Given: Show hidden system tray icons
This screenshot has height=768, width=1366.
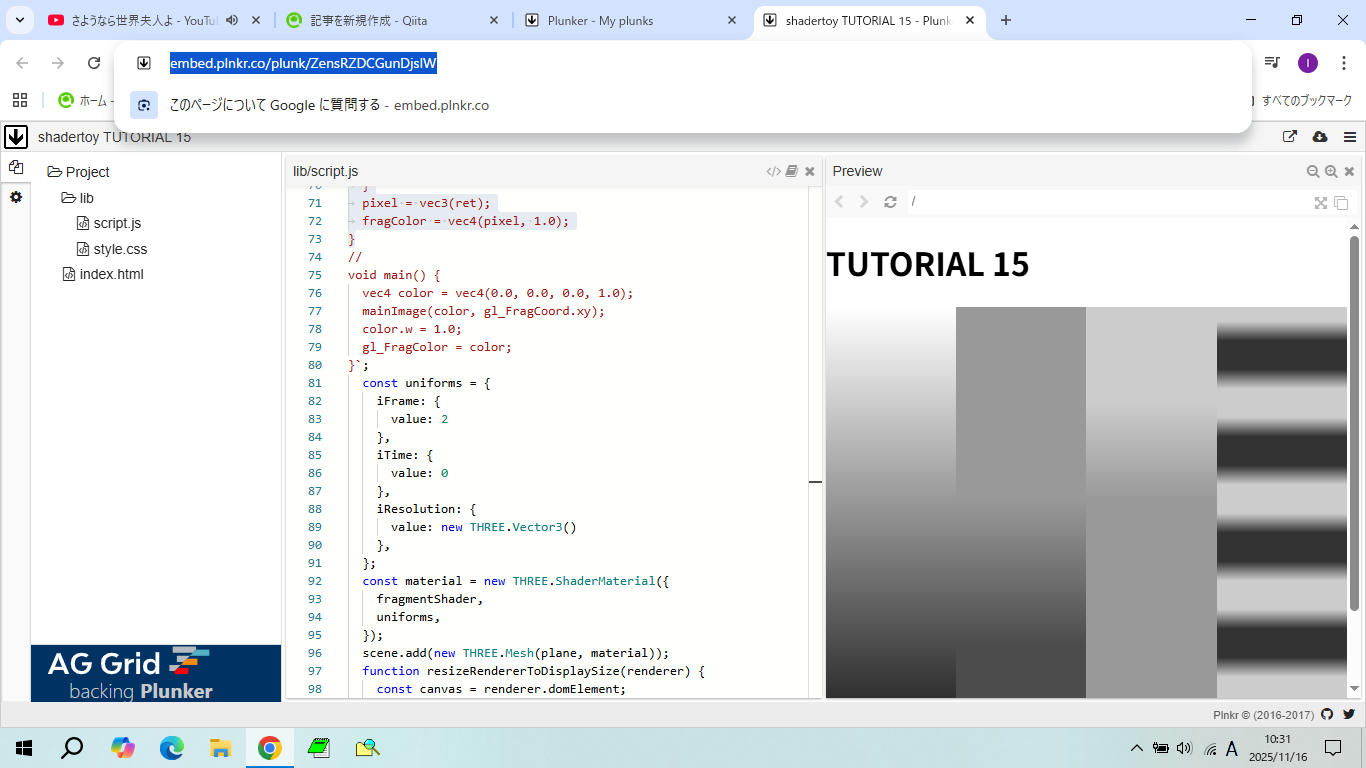Looking at the screenshot, I should click(x=1136, y=748).
